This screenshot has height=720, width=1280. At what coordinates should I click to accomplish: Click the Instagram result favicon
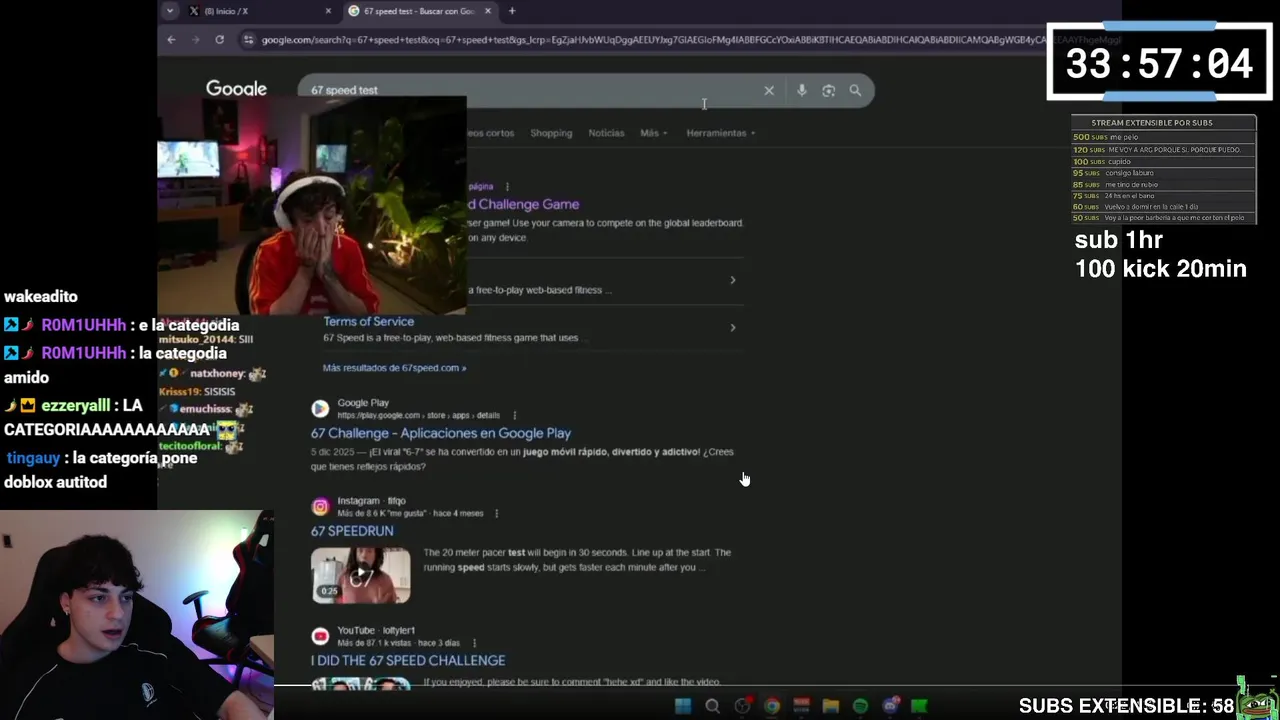click(320, 506)
